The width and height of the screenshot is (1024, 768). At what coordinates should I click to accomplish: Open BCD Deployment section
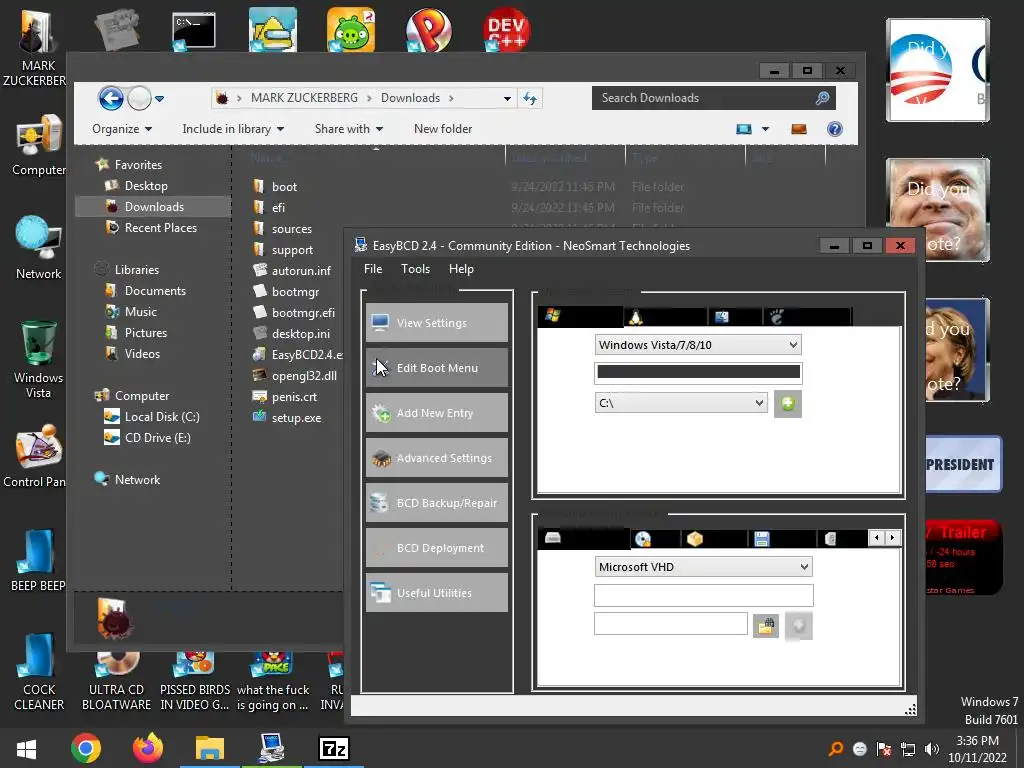pyautogui.click(x=436, y=548)
